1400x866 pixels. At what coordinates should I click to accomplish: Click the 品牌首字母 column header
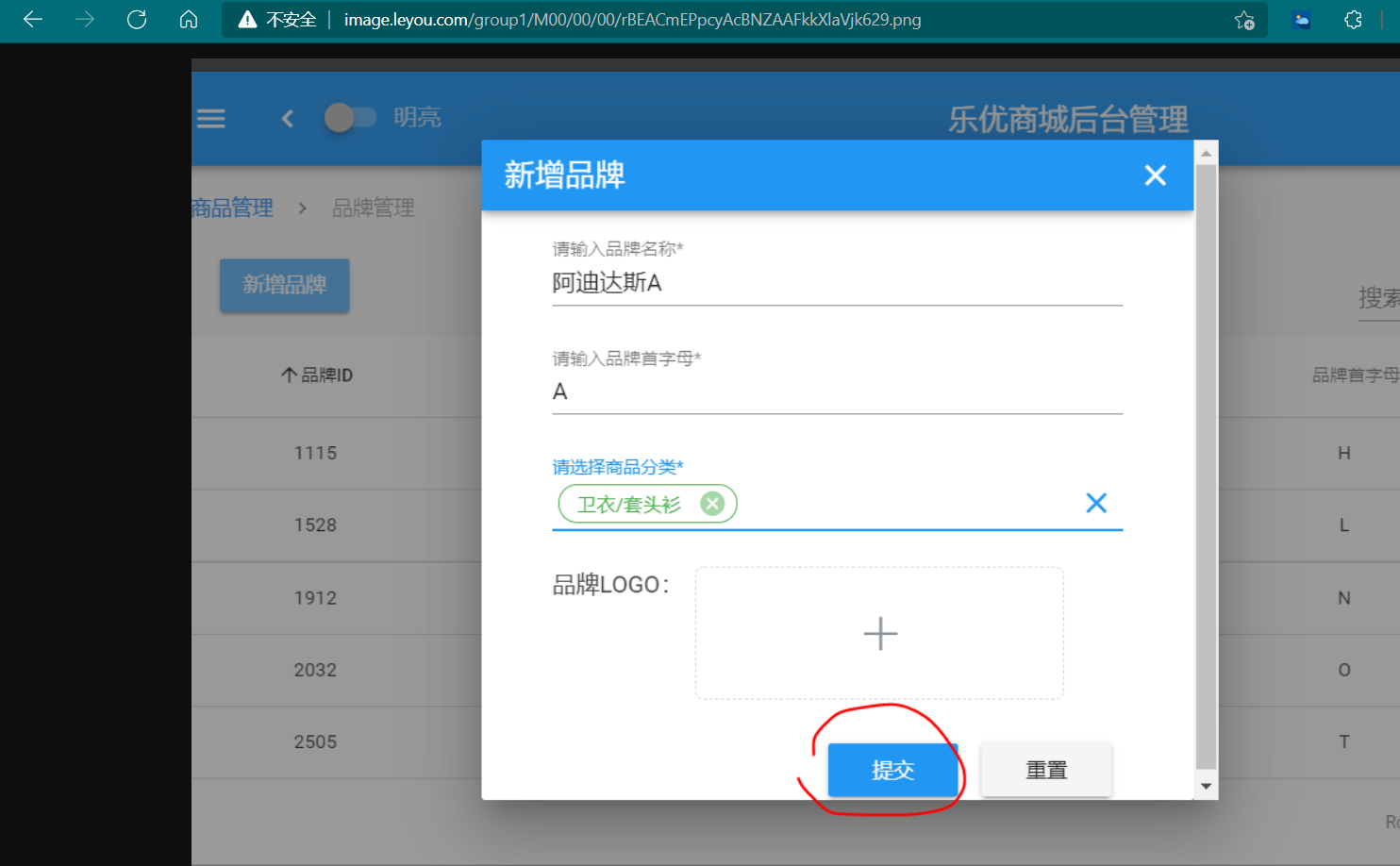[1355, 375]
